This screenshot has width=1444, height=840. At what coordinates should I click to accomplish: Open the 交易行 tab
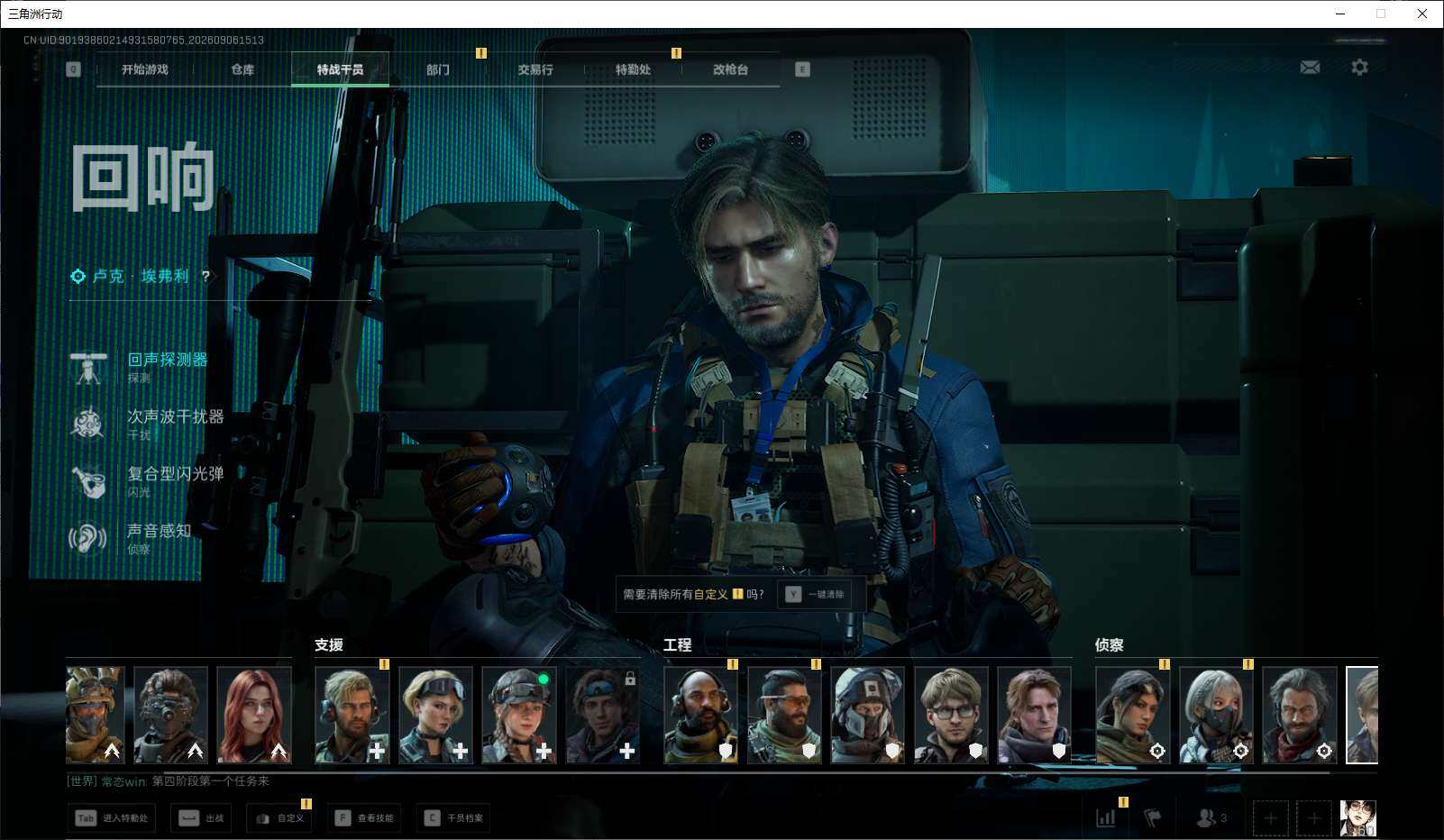[x=535, y=69]
